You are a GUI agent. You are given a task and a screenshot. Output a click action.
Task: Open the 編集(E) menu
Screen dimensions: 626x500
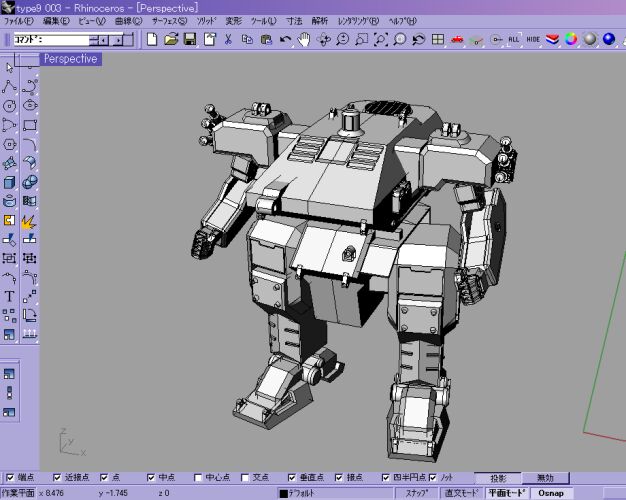pos(56,21)
